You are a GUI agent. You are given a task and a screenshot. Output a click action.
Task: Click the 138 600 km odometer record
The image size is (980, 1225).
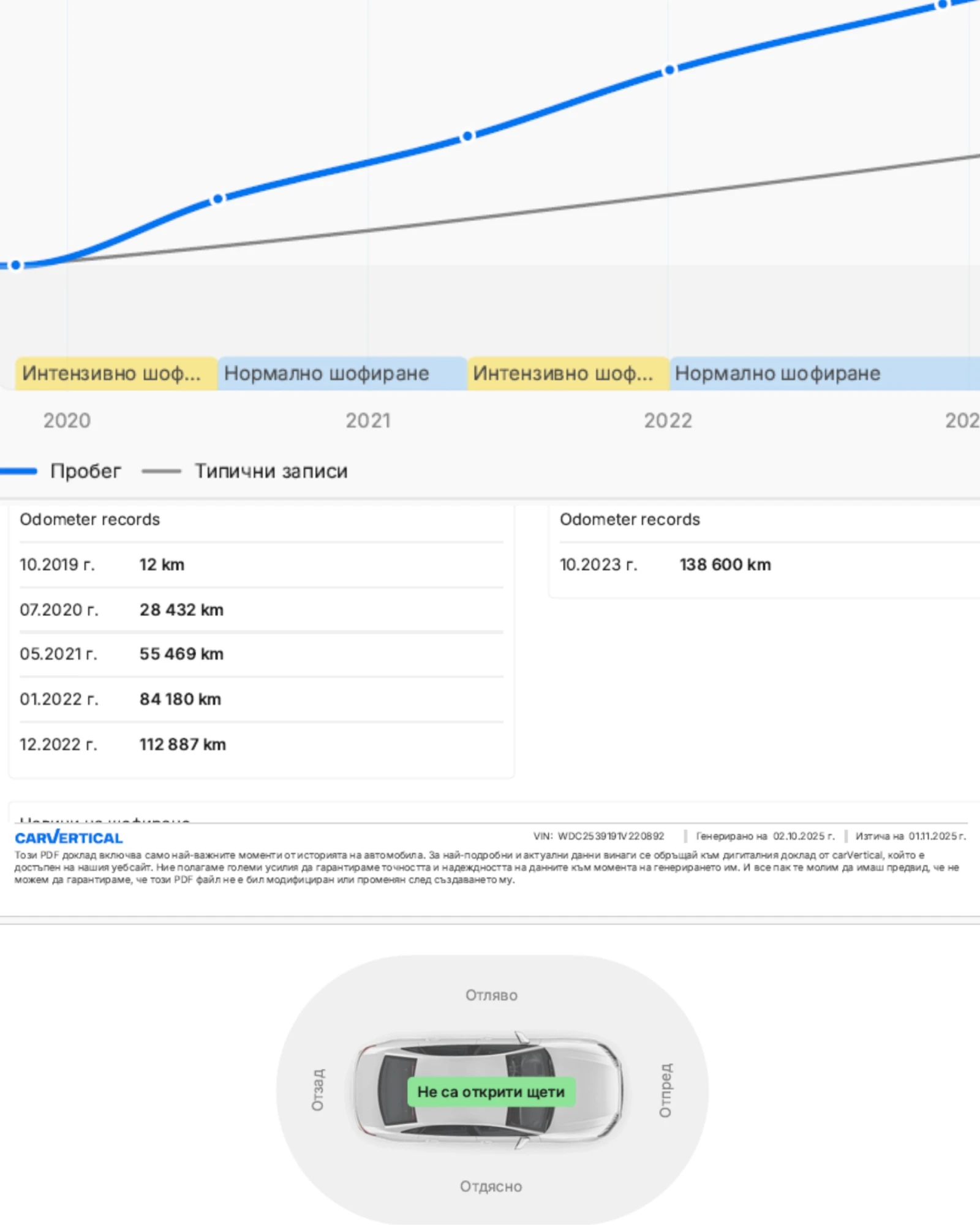[725, 565]
